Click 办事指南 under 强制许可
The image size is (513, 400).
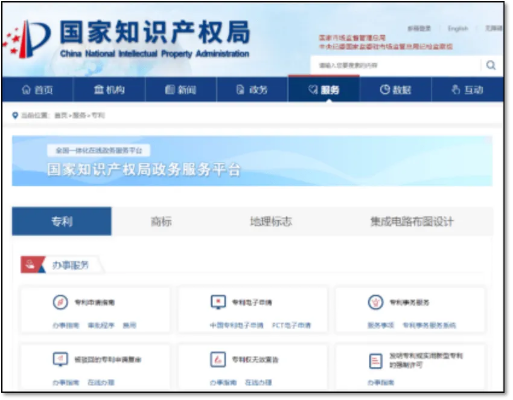click(381, 383)
